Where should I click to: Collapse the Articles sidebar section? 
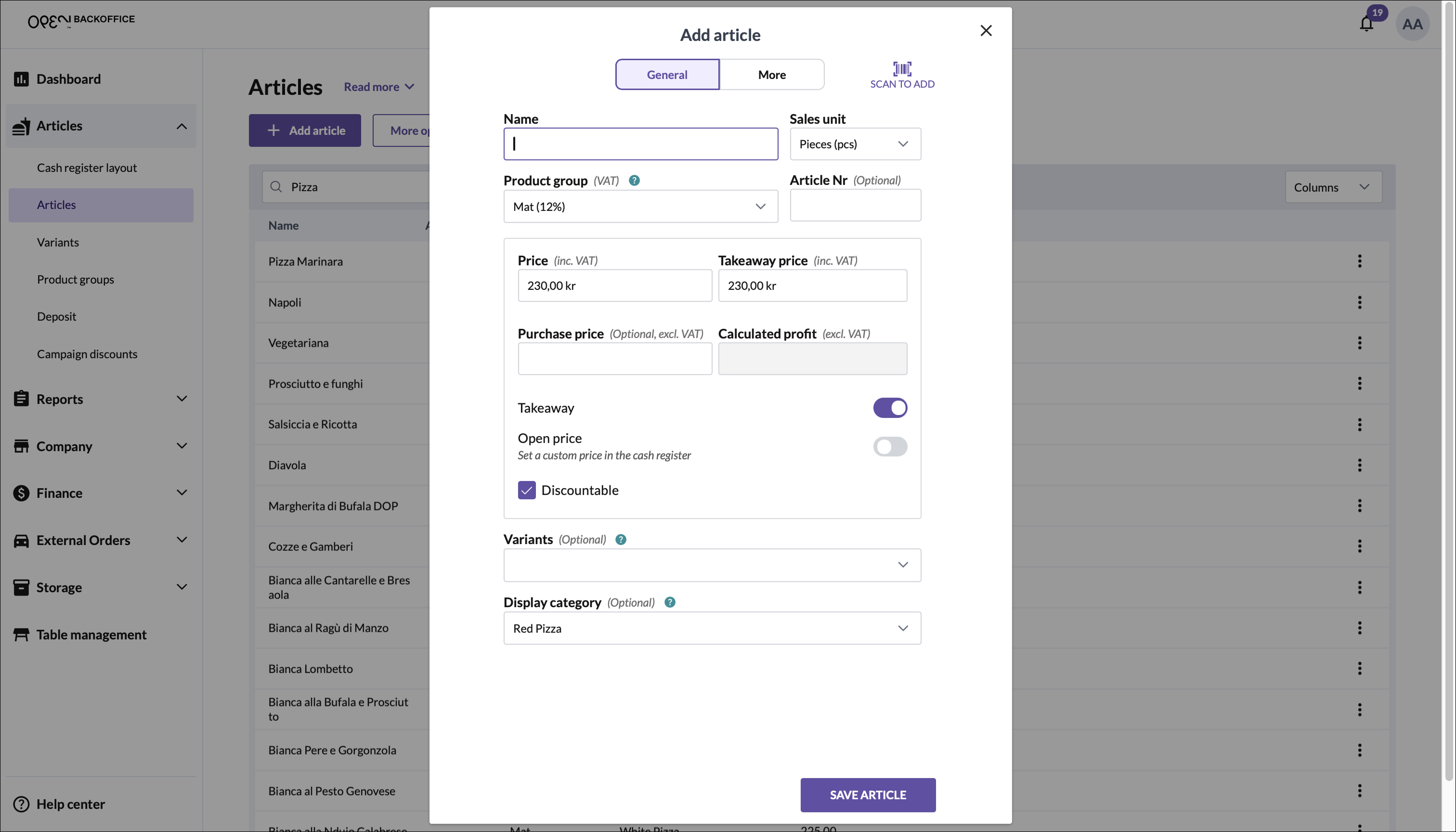point(181,126)
